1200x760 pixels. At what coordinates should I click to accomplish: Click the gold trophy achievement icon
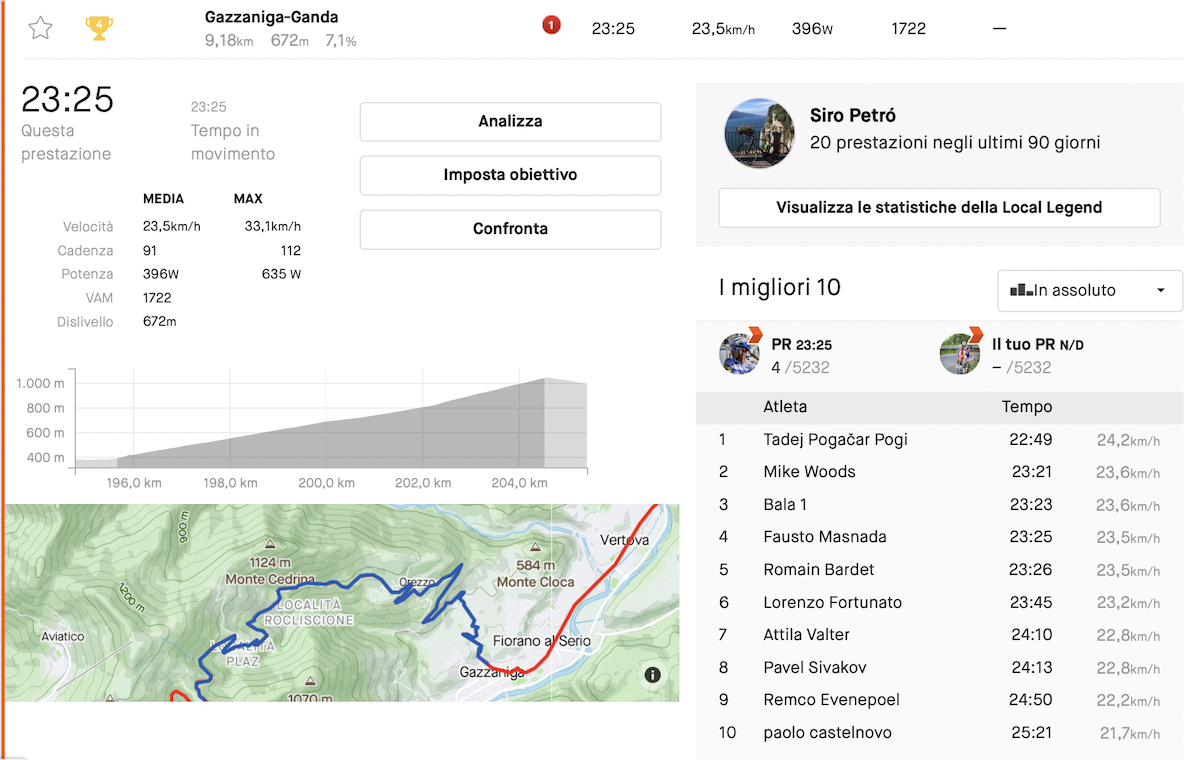tap(99, 28)
